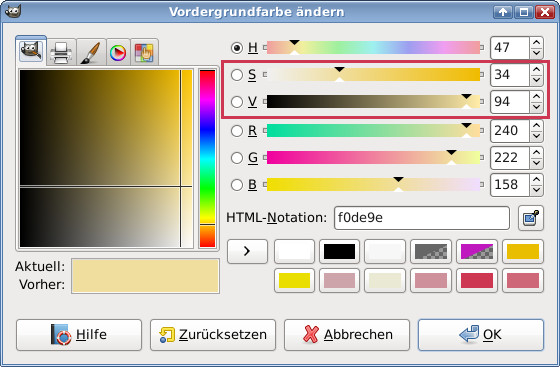Expand the color history arrow button
Image resolution: width=560 pixels, height=367 pixels.
(247, 251)
